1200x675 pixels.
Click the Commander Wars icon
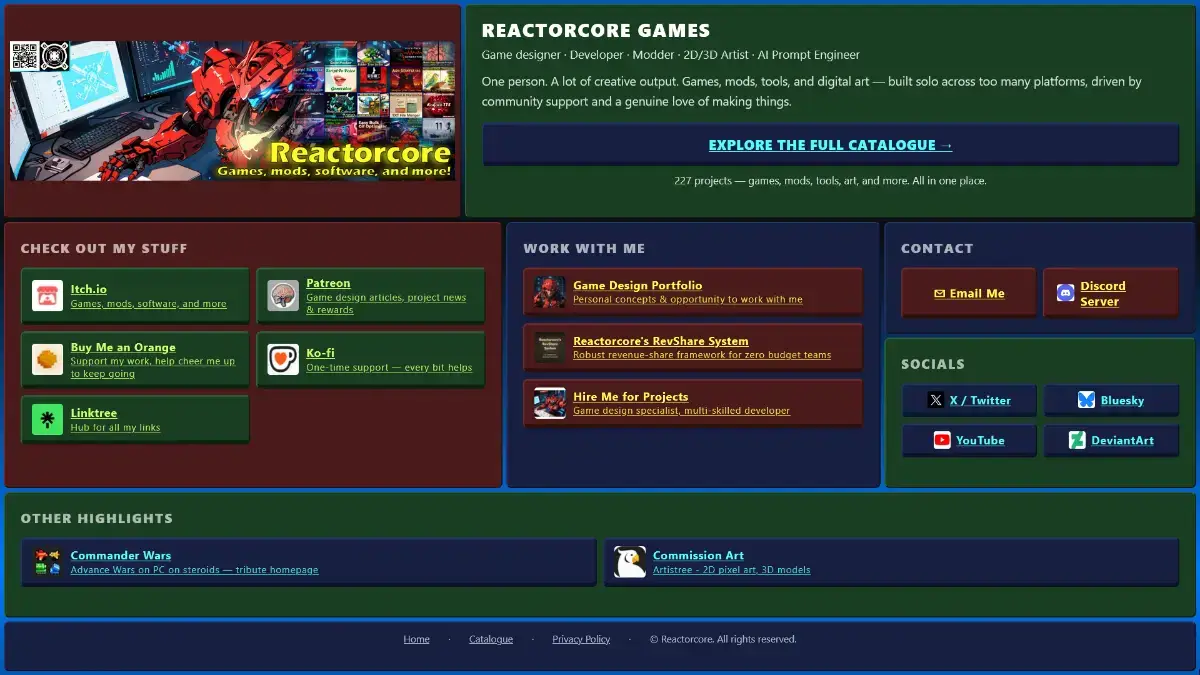coord(47,562)
